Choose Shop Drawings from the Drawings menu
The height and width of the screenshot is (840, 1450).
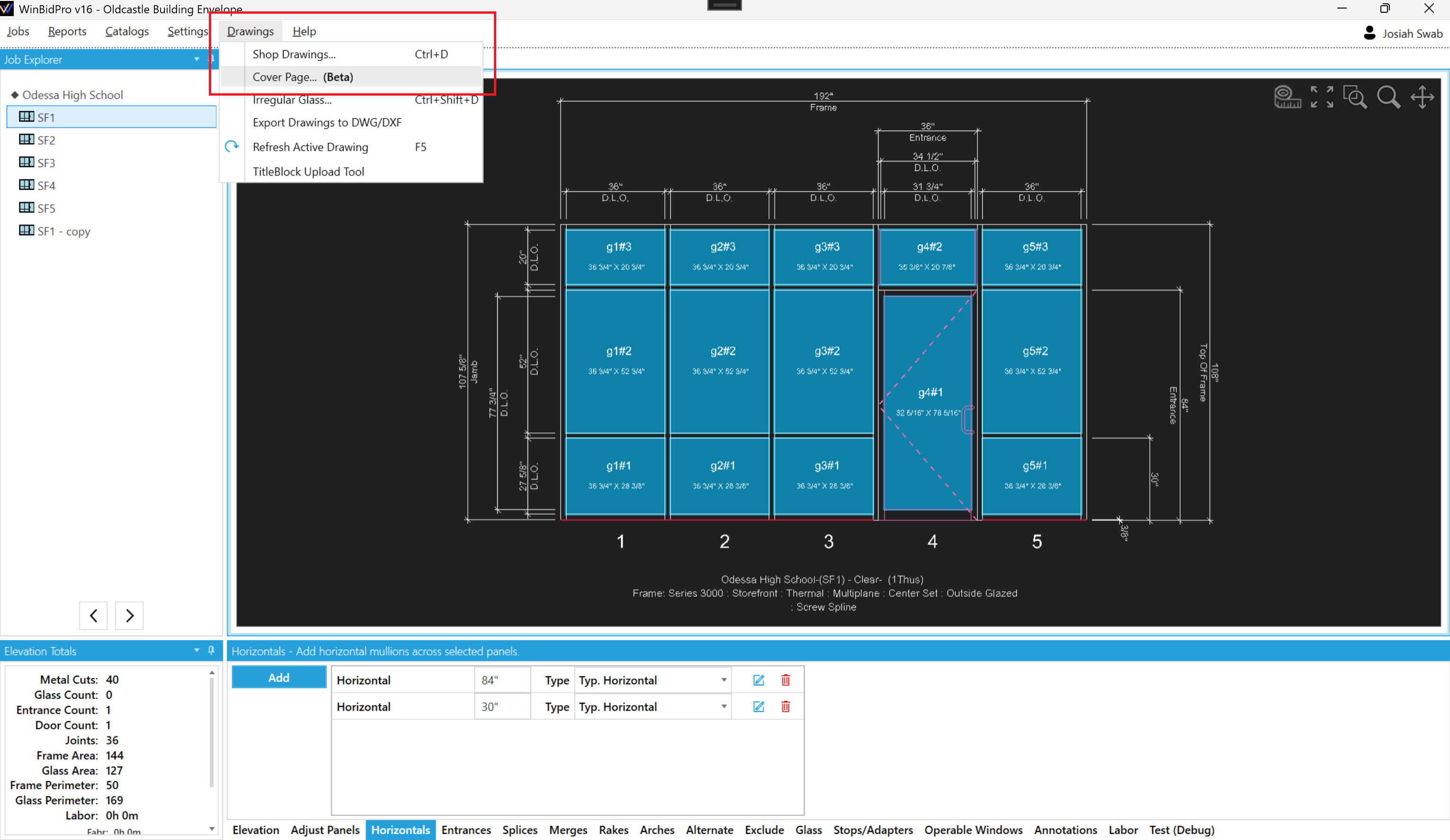351,54
